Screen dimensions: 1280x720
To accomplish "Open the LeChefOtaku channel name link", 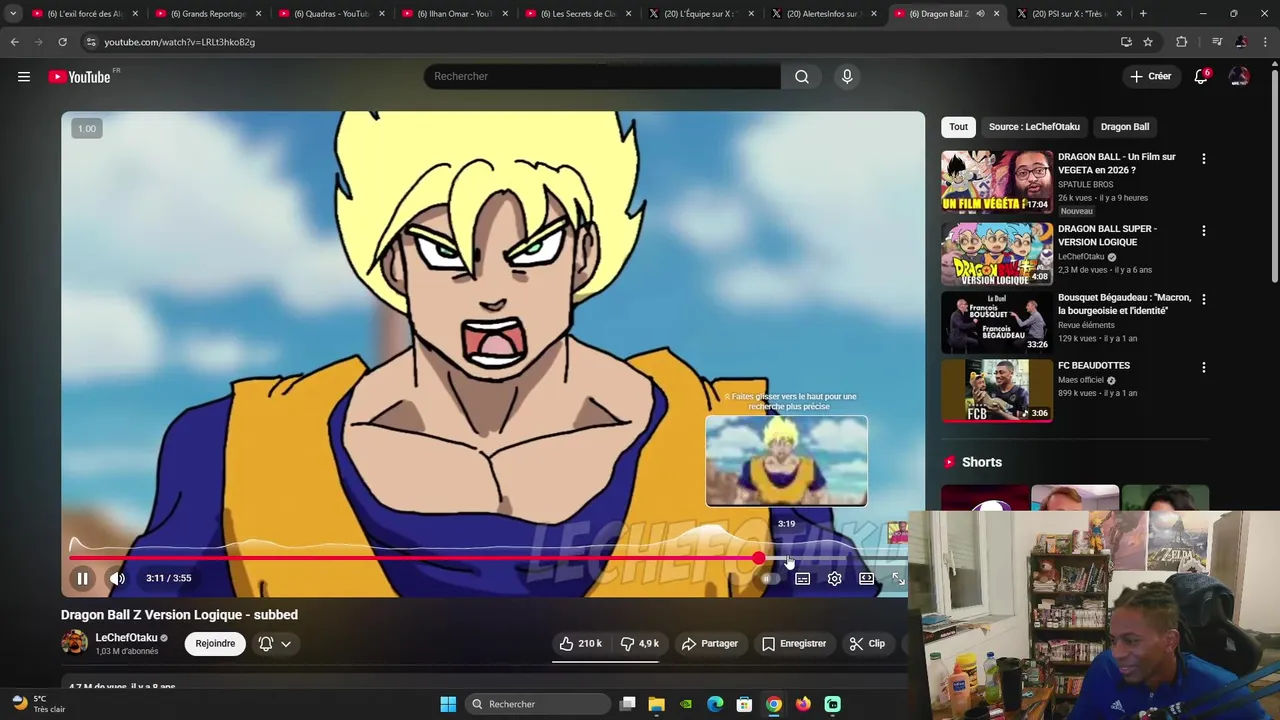I will [126, 638].
